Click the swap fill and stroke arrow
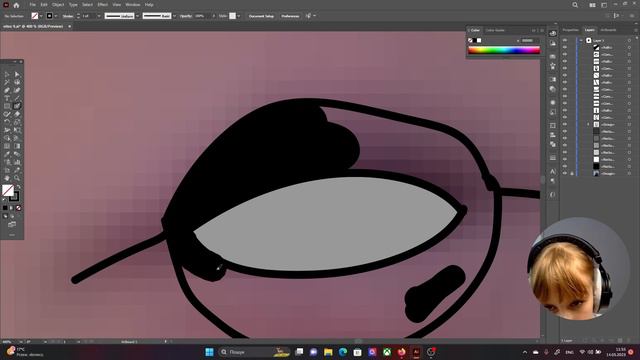The height and width of the screenshot is (360, 640). click(18, 187)
